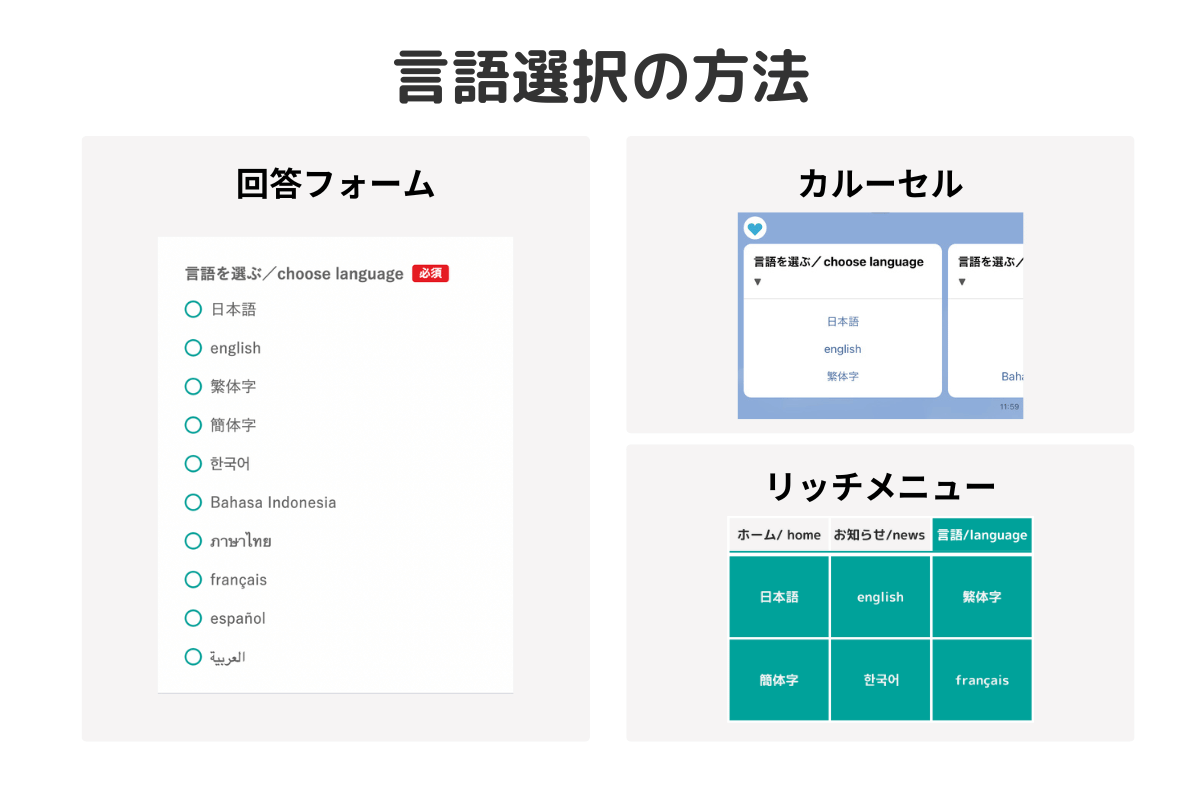Select the 日本語 radio button
The image size is (1200, 800).
tap(193, 309)
